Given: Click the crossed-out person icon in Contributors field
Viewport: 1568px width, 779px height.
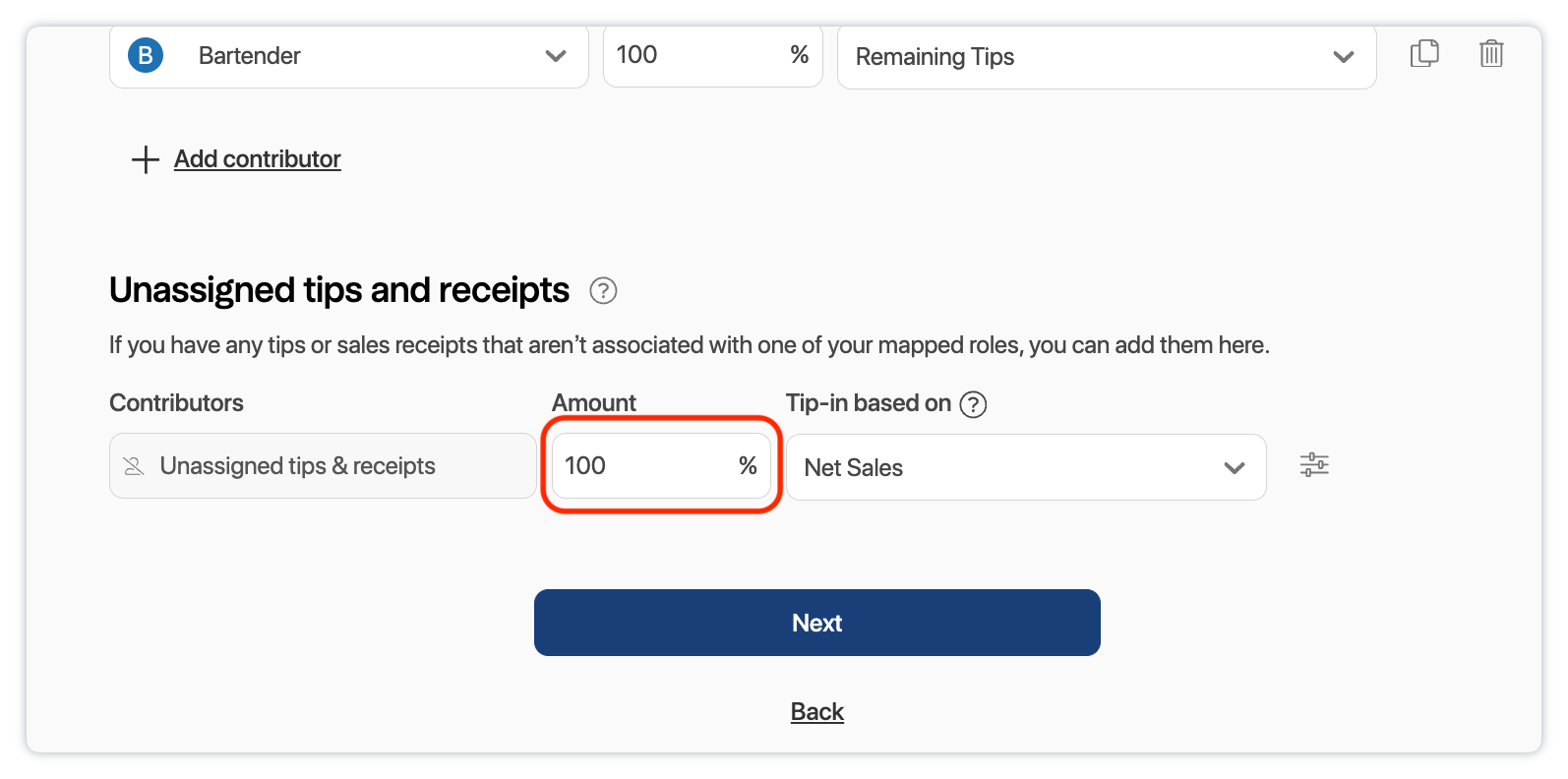Looking at the screenshot, I should [134, 466].
